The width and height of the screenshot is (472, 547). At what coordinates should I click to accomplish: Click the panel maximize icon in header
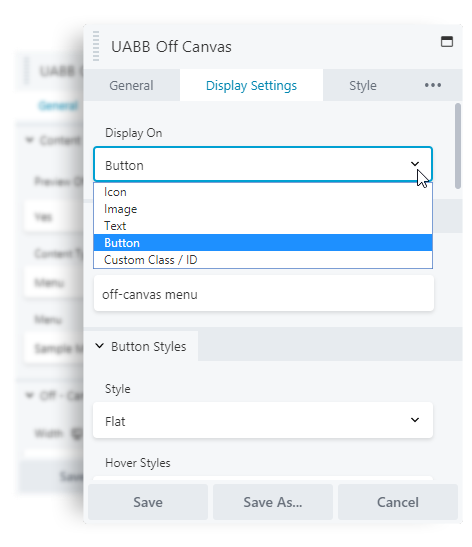(447, 42)
